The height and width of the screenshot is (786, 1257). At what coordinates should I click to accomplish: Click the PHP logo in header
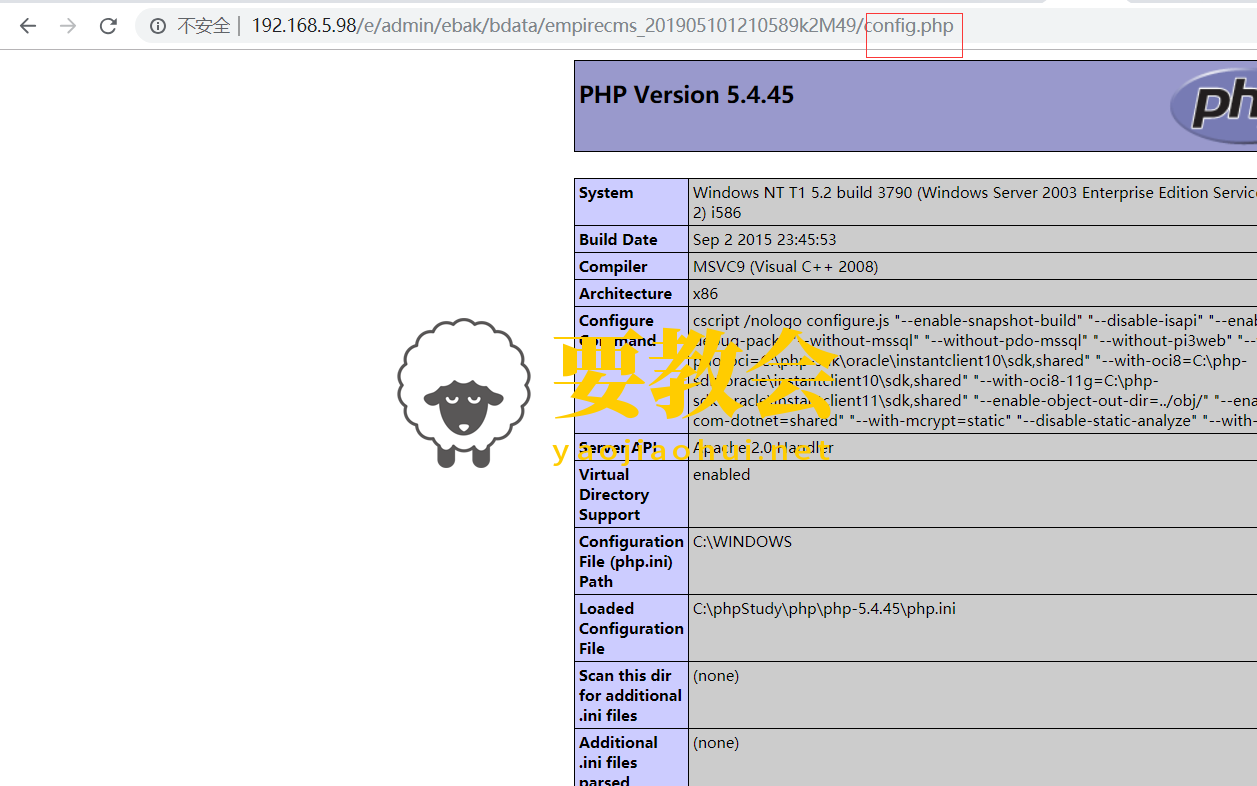pos(1213,106)
